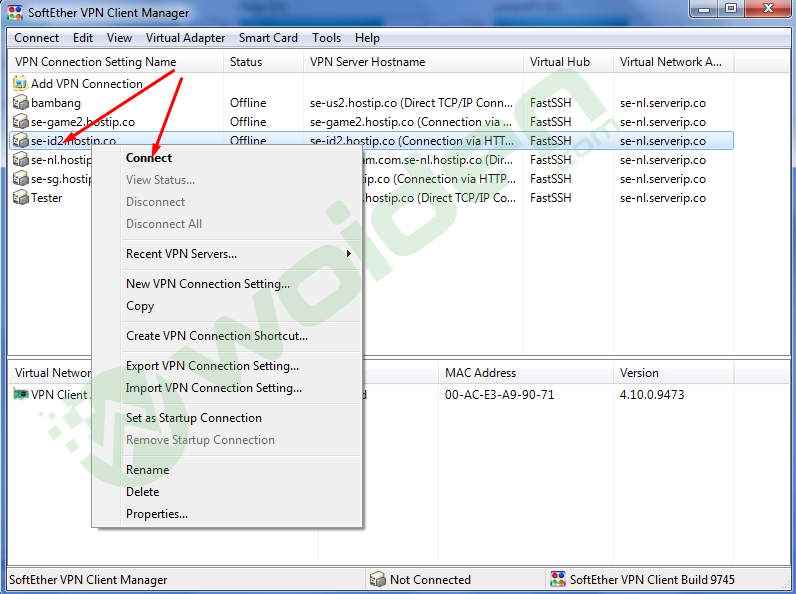The height and width of the screenshot is (594, 796).
Task: Click the Virtual Network A... column header
Action: [x=673, y=62]
